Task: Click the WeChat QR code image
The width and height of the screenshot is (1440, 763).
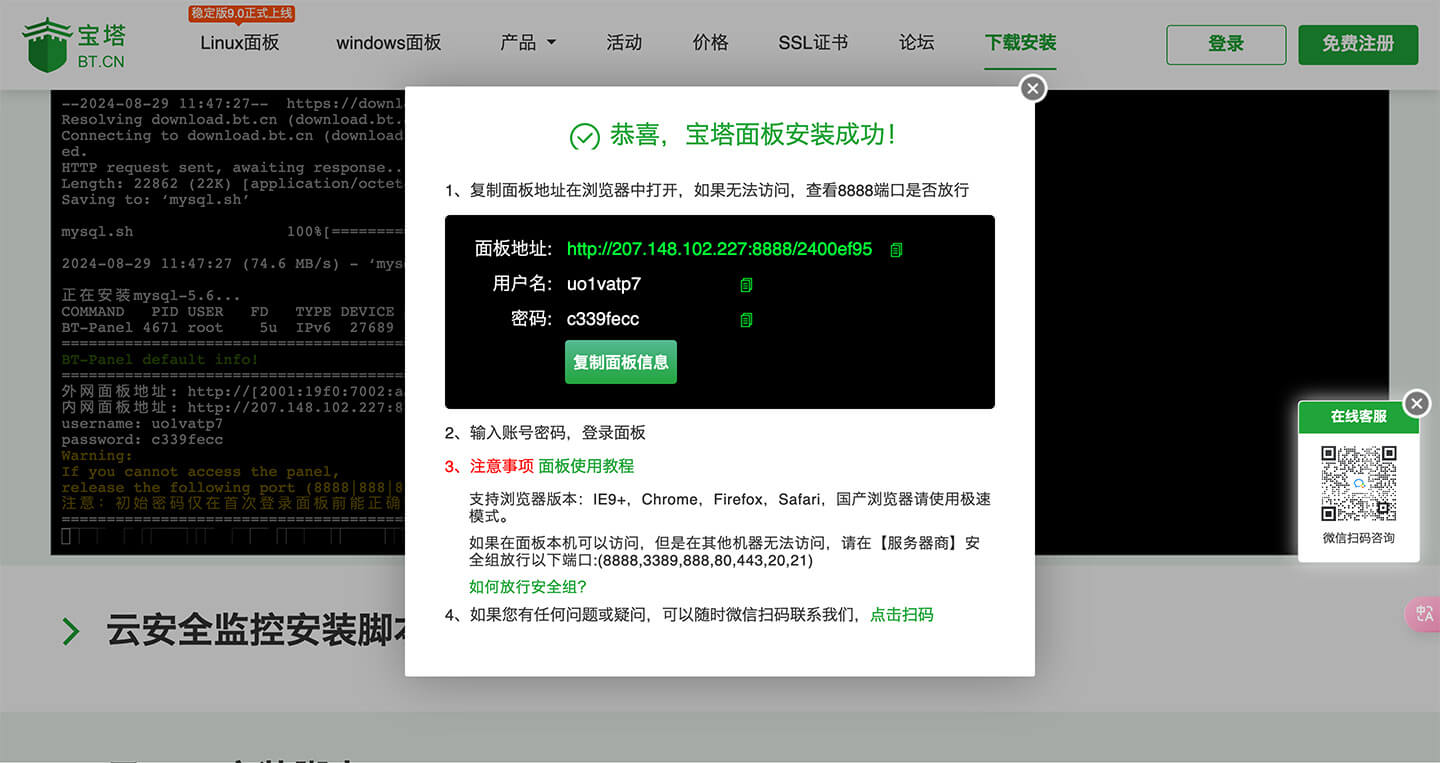Action: click(1358, 483)
